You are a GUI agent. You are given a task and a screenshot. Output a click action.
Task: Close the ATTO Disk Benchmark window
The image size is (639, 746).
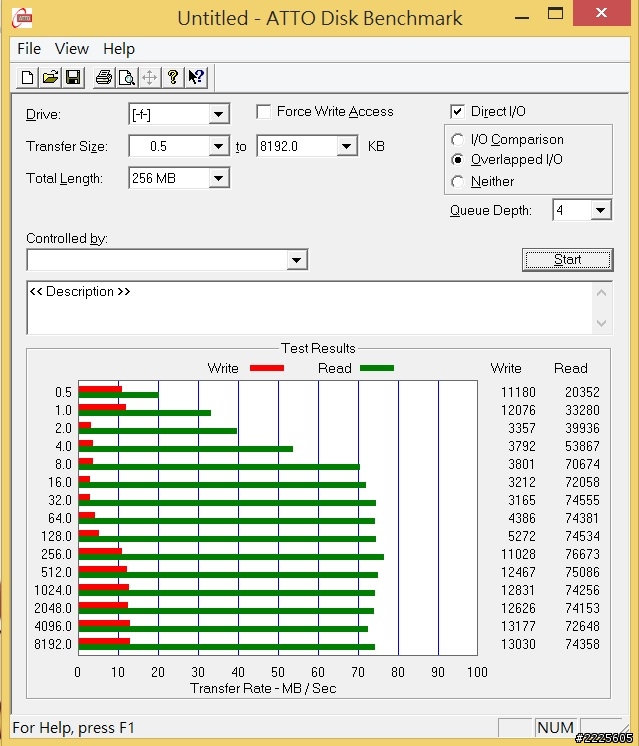pyautogui.click(x=601, y=13)
